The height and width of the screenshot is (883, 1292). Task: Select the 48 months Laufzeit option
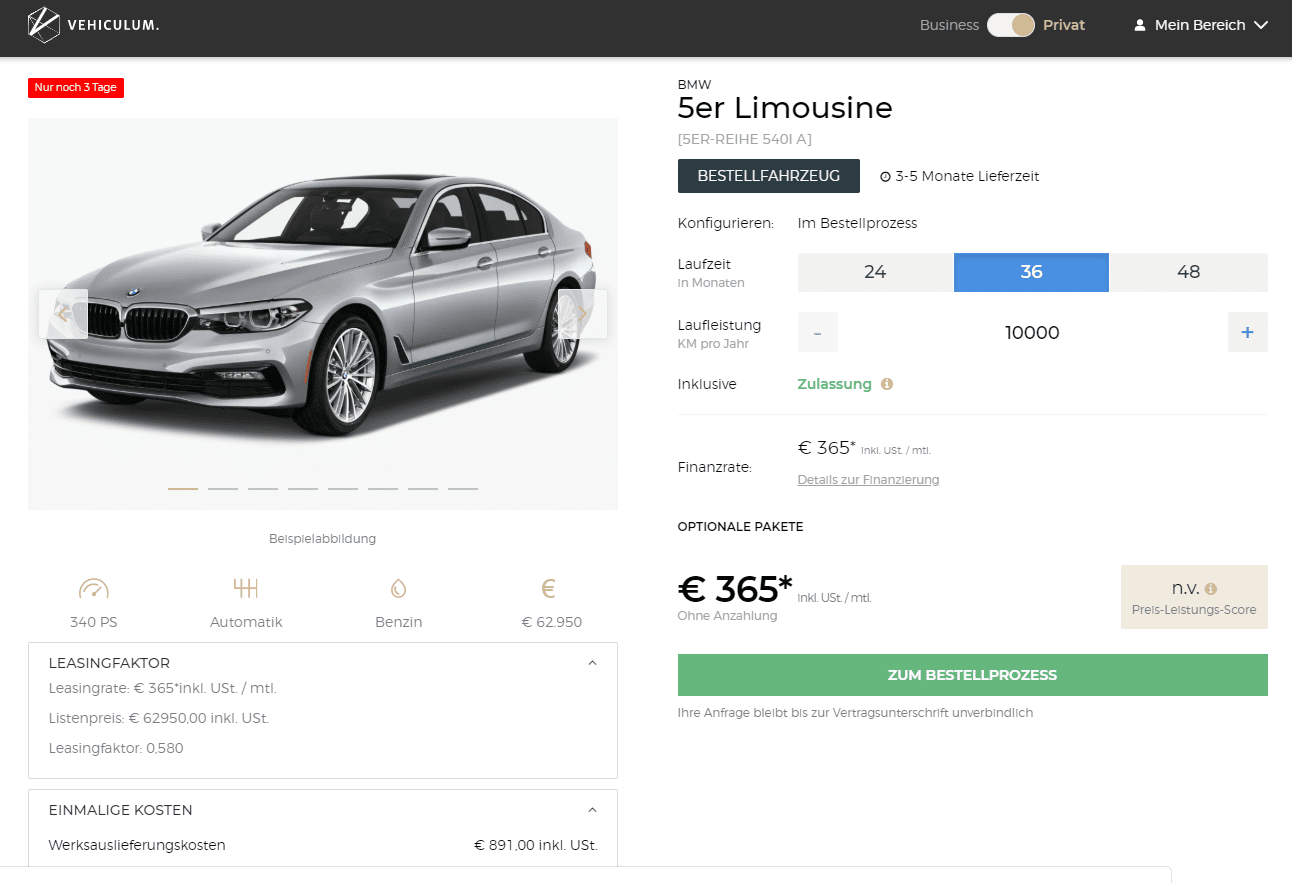[x=1189, y=272]
